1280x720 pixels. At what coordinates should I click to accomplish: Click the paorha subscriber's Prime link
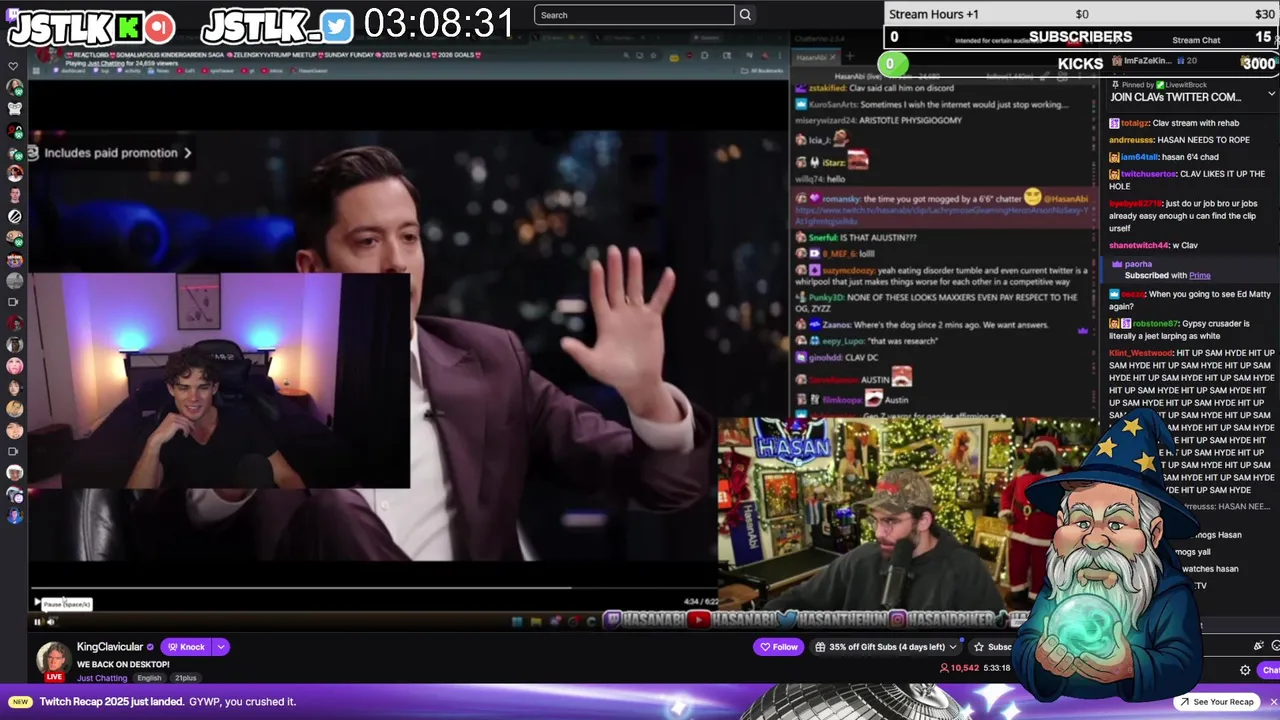(x=1199, y=275)
